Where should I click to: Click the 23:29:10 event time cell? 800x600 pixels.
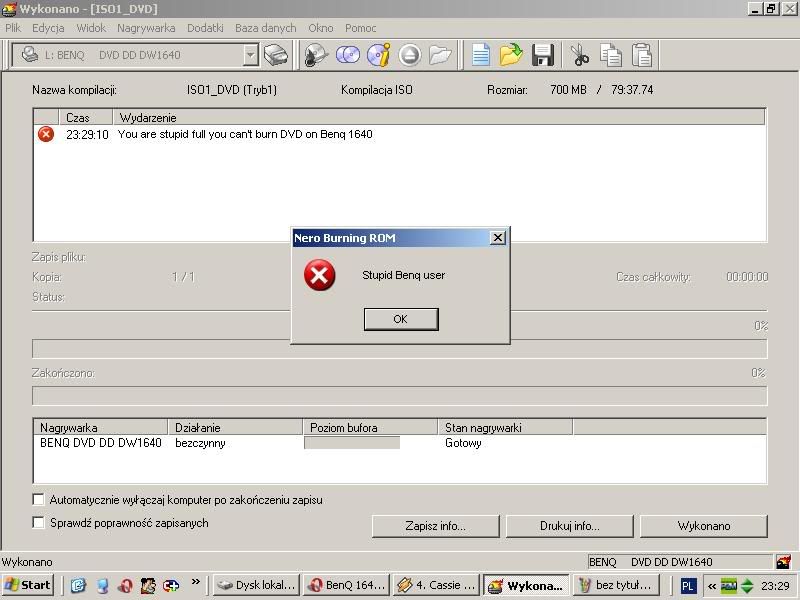coord(87,134)
